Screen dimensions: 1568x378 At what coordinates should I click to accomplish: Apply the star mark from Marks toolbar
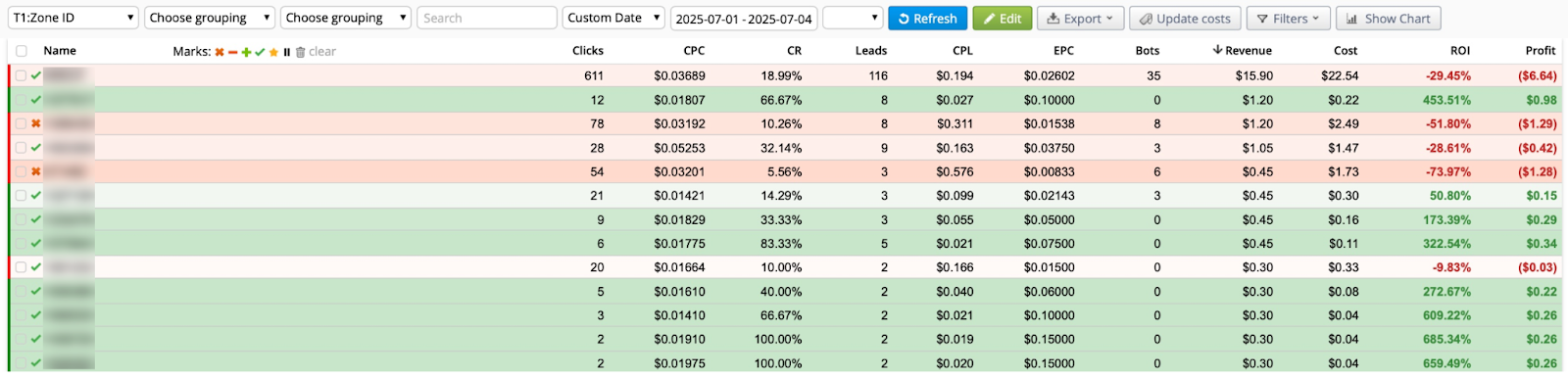273,52
